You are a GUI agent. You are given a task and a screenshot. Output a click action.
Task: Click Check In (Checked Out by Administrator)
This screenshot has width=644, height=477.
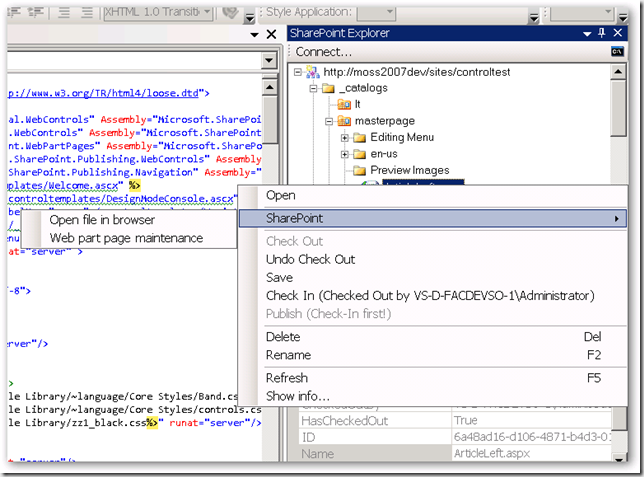pyautogui.click(x=433, y=295)
